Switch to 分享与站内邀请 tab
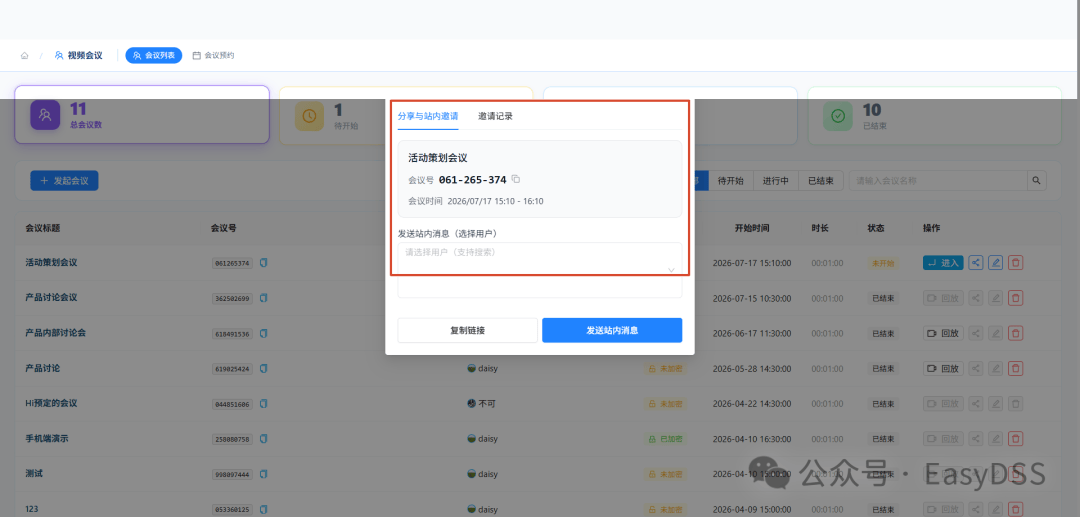The width and height of the screenshot is (1080, 517). coord(428,116)
